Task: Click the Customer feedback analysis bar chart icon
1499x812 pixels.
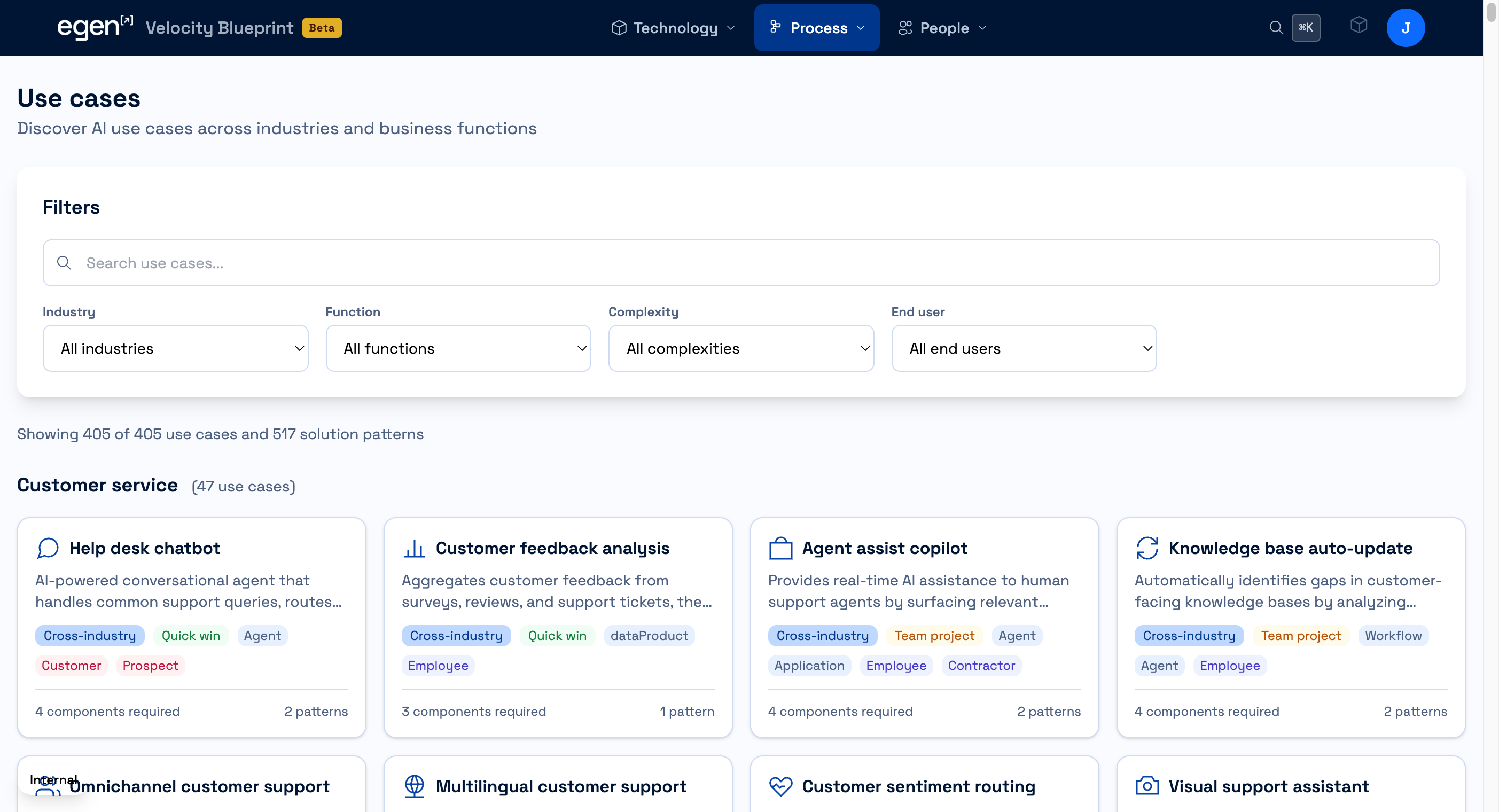Action: 413,548
